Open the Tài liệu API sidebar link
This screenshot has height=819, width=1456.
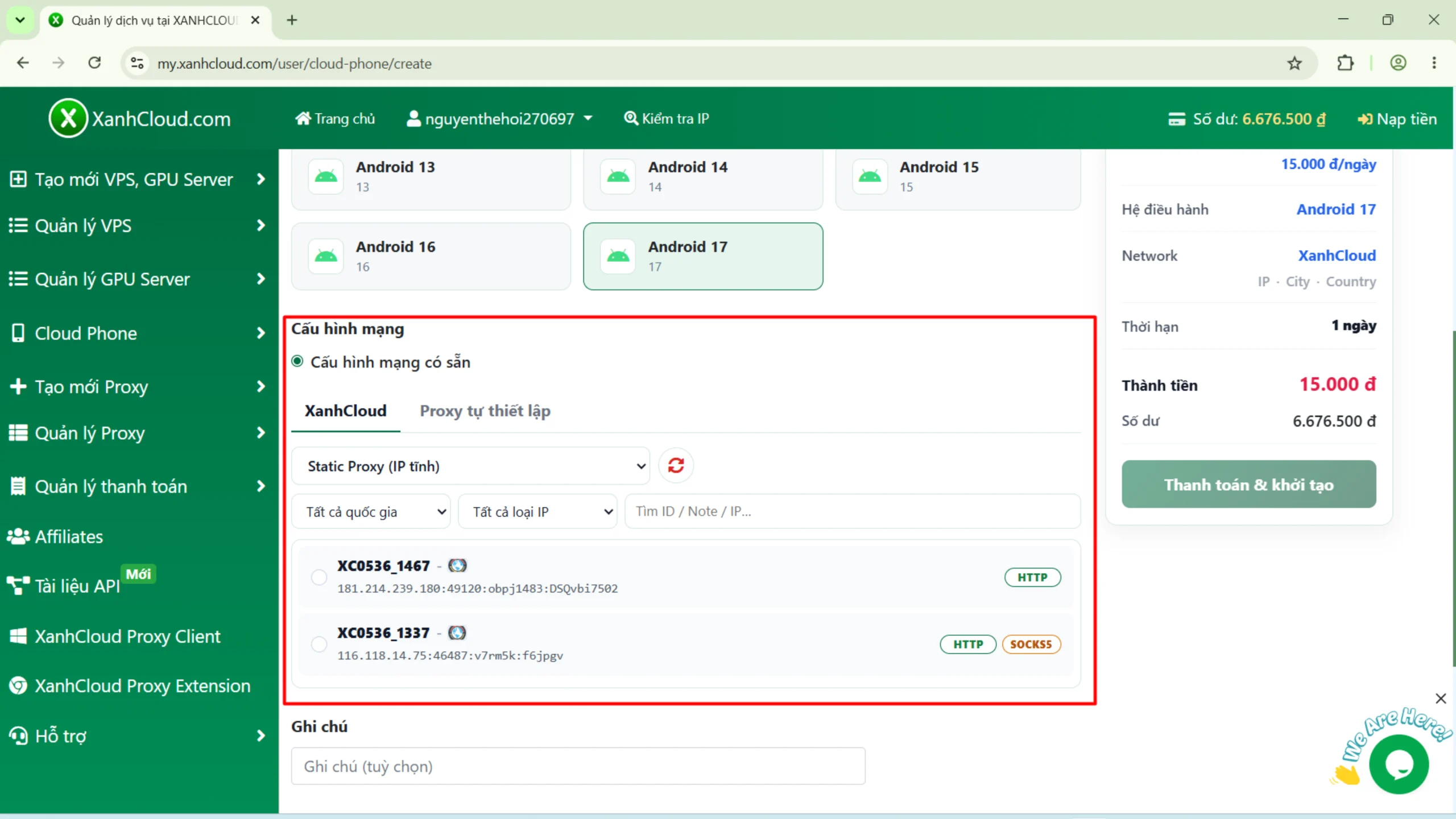click(x=64, y=586)
